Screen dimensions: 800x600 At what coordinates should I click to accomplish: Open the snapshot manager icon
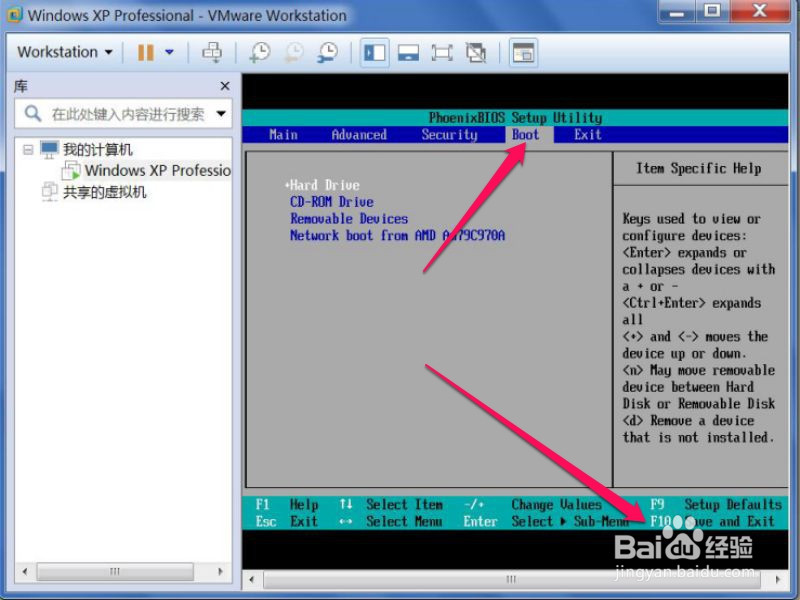tap(328, 52)
